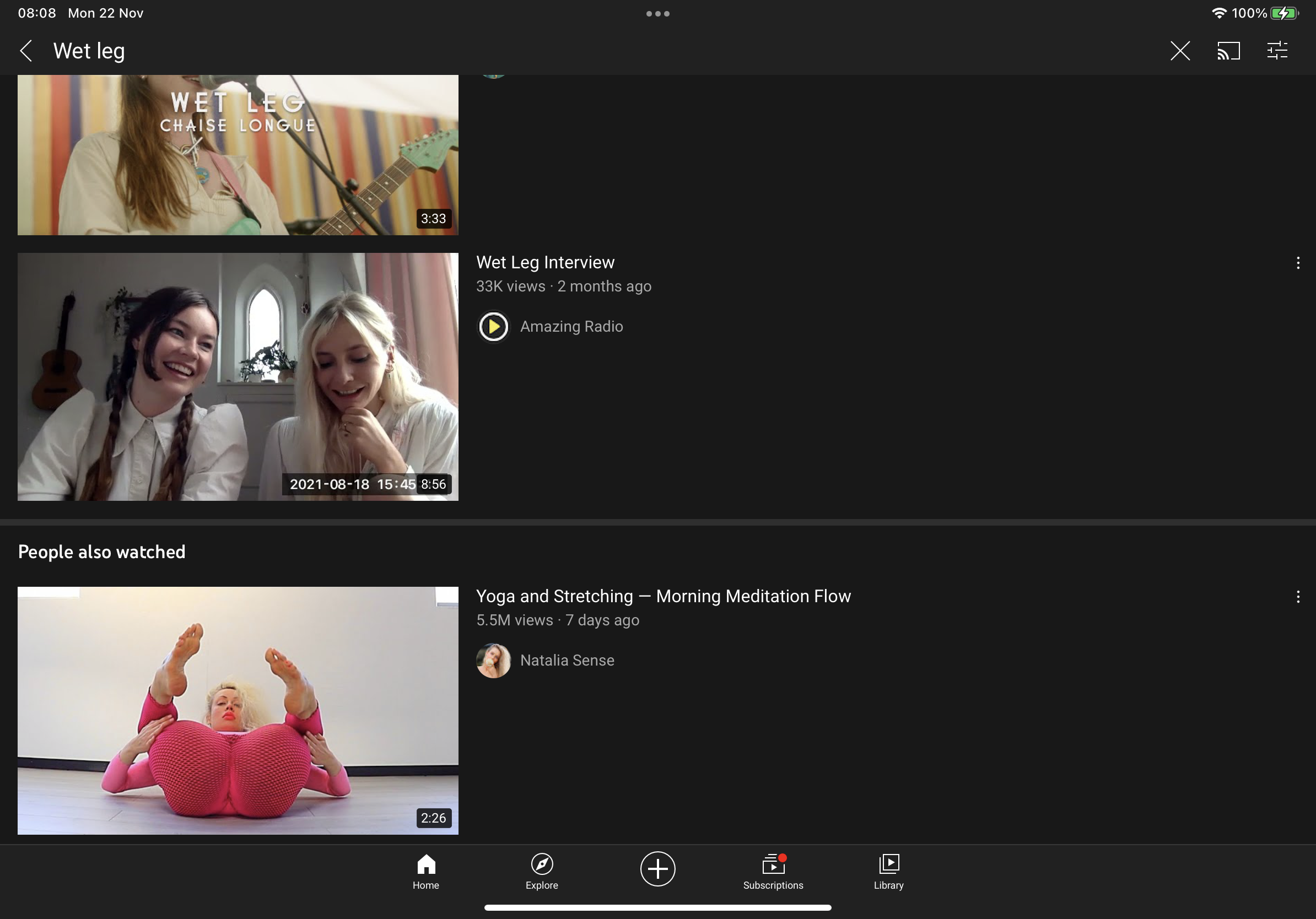Screen dimensions: 1316x919
Task: Open the three-dot multitasking menu at top
Action: [657, 14]
